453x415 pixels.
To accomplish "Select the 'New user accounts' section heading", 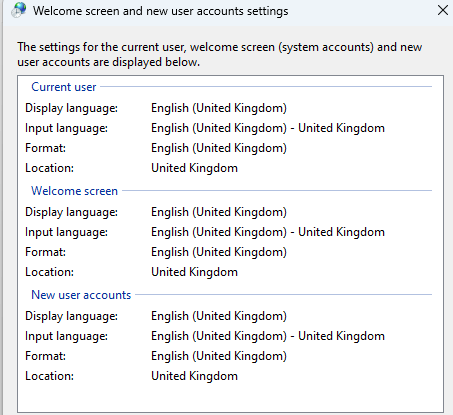I will coord(81,295).
